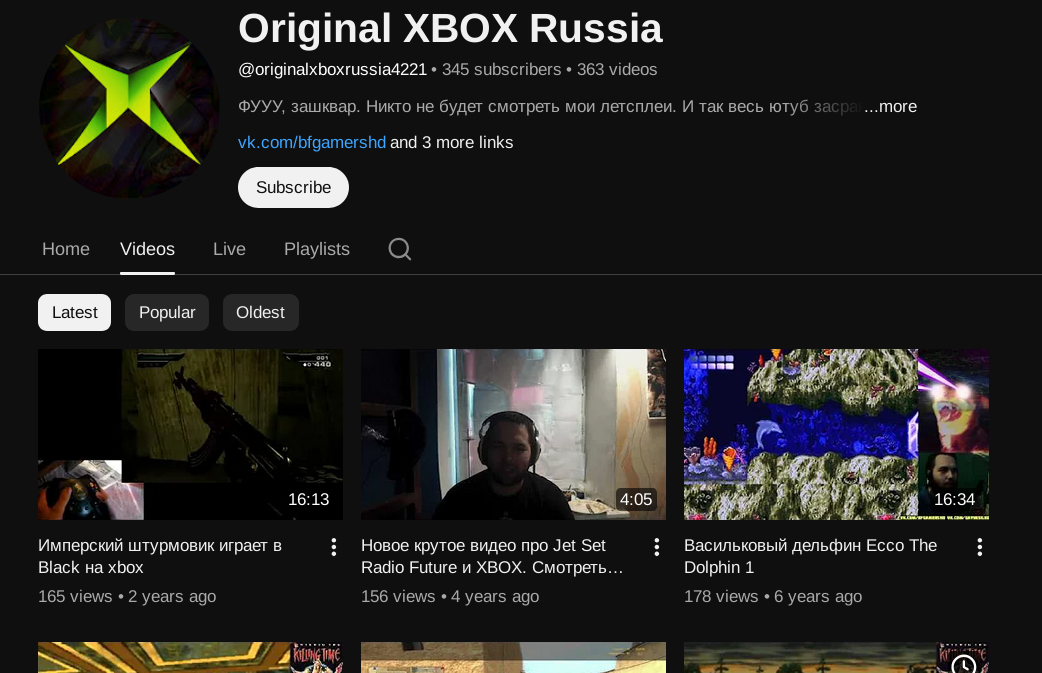1042x673 pixels.
Task: Switch to the Home tab
Action: pyautogui.click(x=66, y=249)
